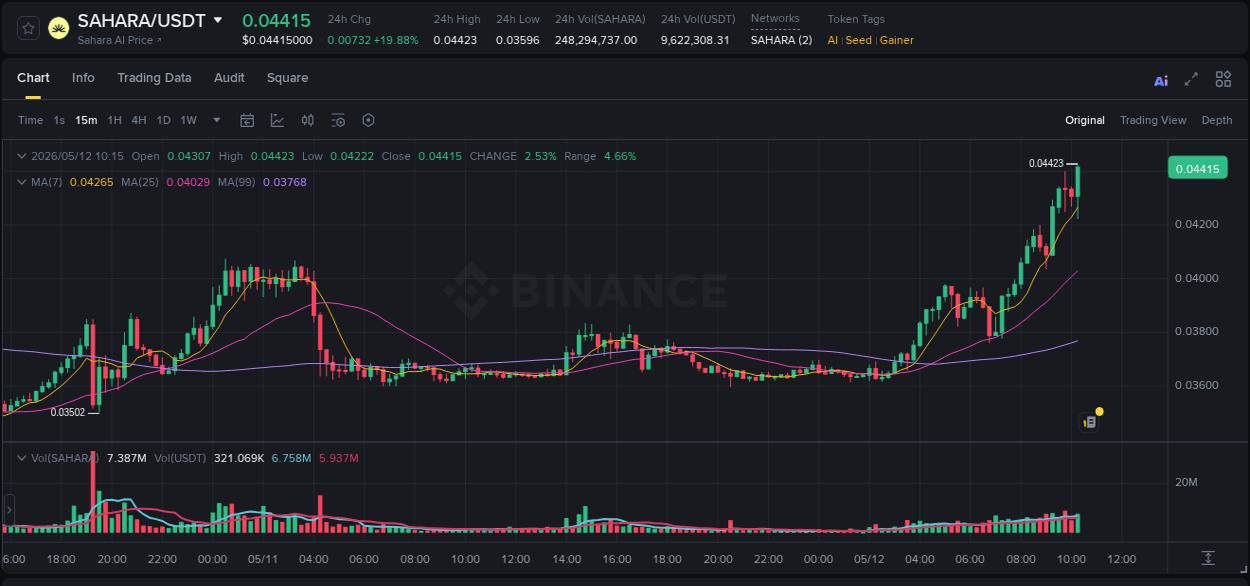Expand the chart to fullscreen
The width and height of the screenshot is (1250, 586).
tap(1191, 79)
